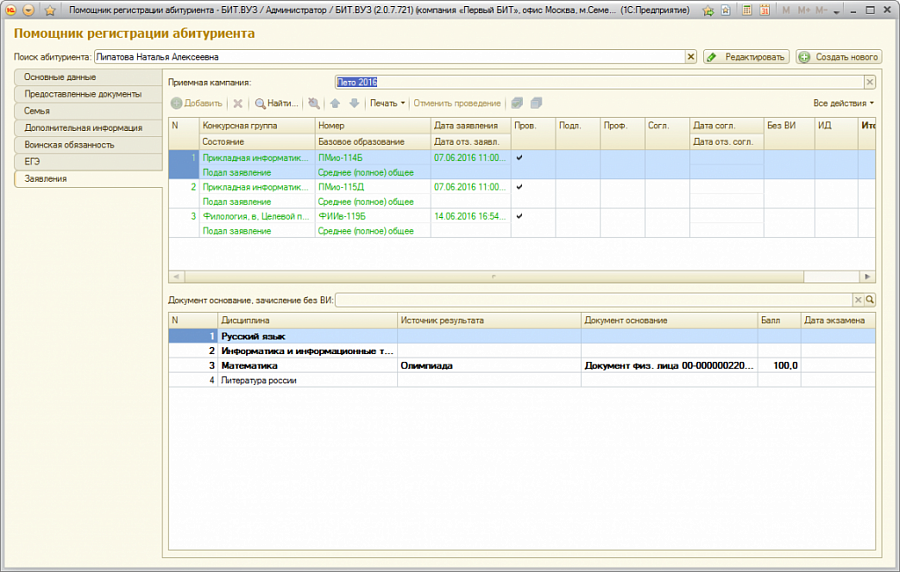Open lookup magnifier for Документ основание field

click(870, 299)
